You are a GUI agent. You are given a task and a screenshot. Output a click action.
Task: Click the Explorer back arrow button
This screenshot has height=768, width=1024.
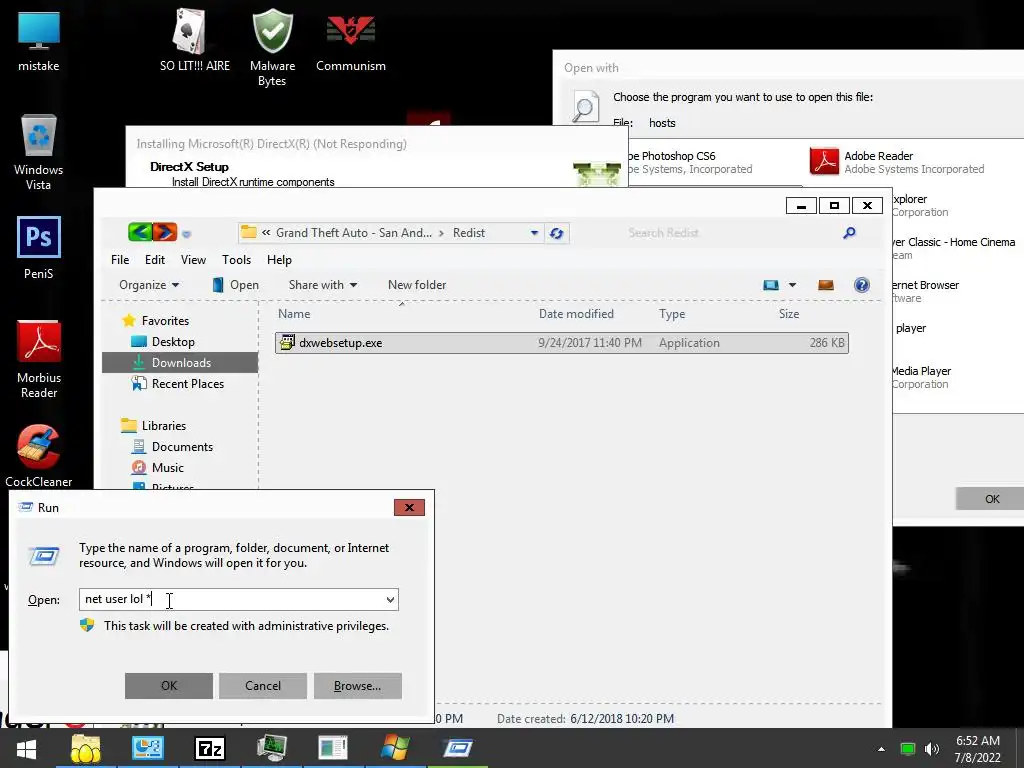click(x=140, y=232)
